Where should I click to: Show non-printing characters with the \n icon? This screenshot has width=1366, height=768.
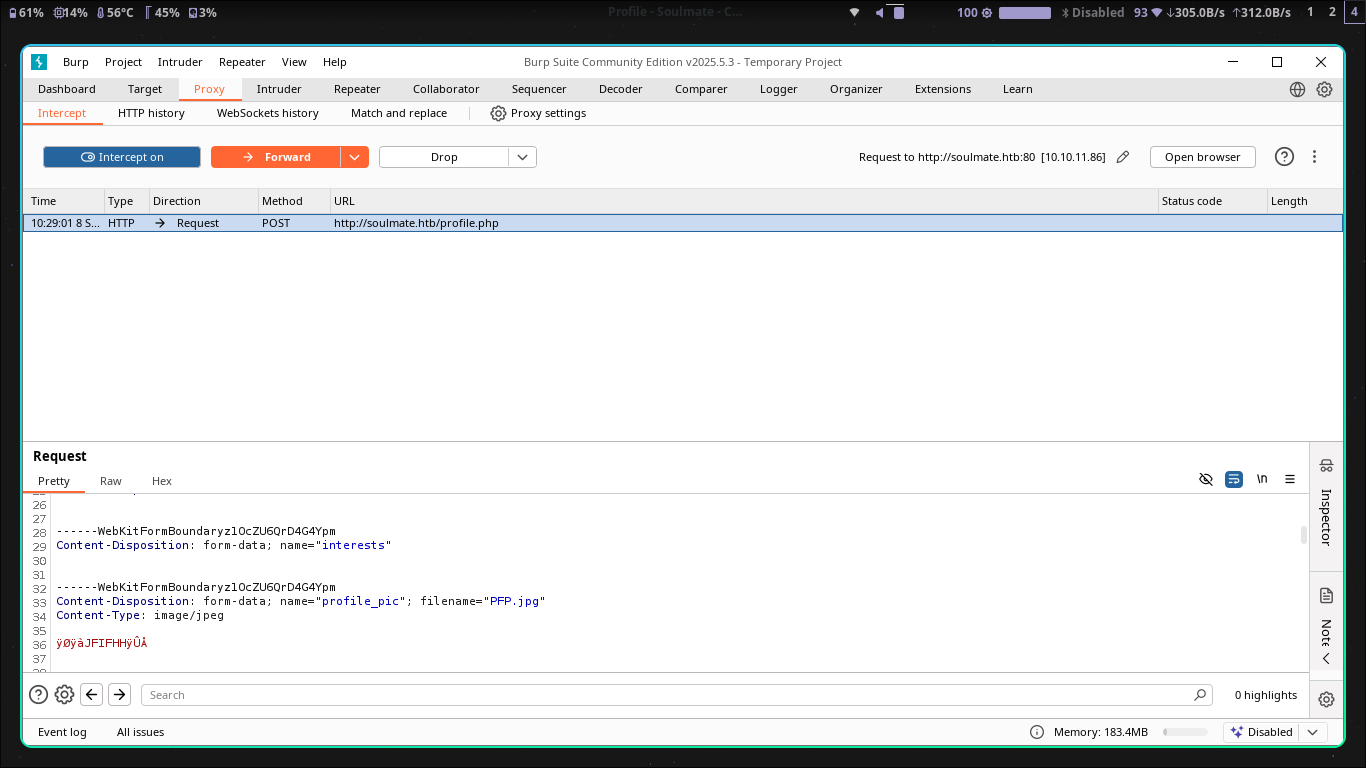pyautogui.click(x=1262, y=479)
